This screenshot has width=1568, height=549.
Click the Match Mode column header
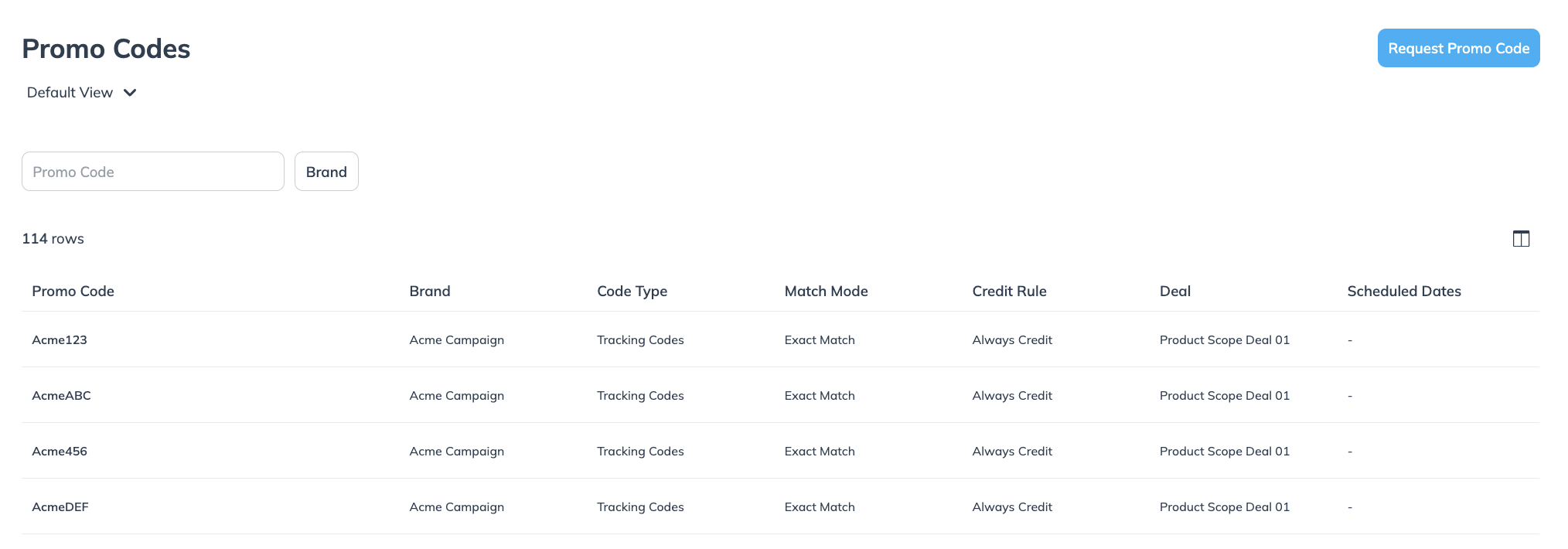(826, 292)
